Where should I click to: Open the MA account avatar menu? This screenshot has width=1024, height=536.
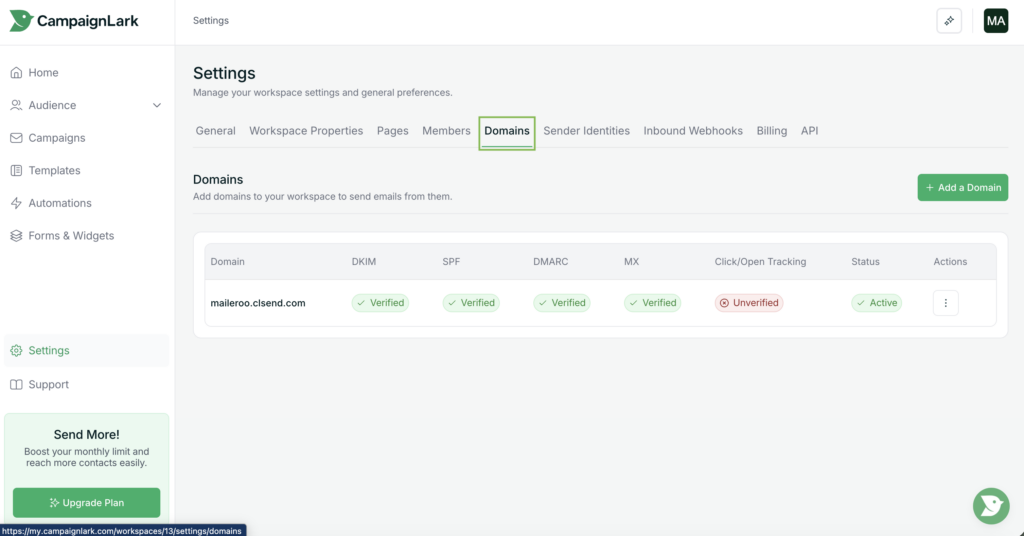click(x=995, y=21)
